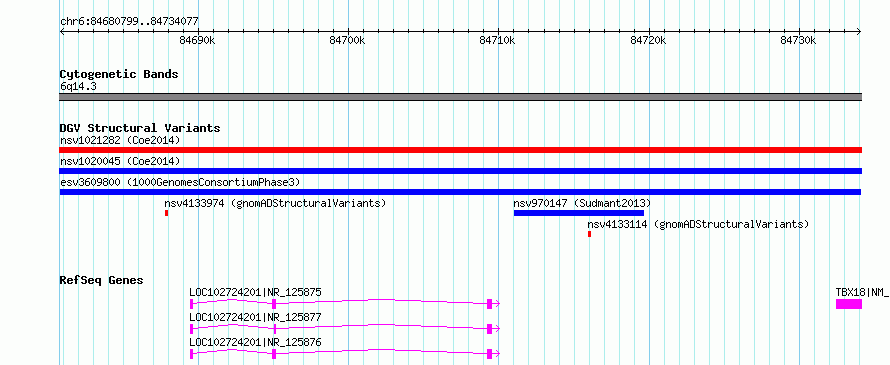
Task: Click the nsv1021282 red variant bar
Action: (x=460, y=150)
